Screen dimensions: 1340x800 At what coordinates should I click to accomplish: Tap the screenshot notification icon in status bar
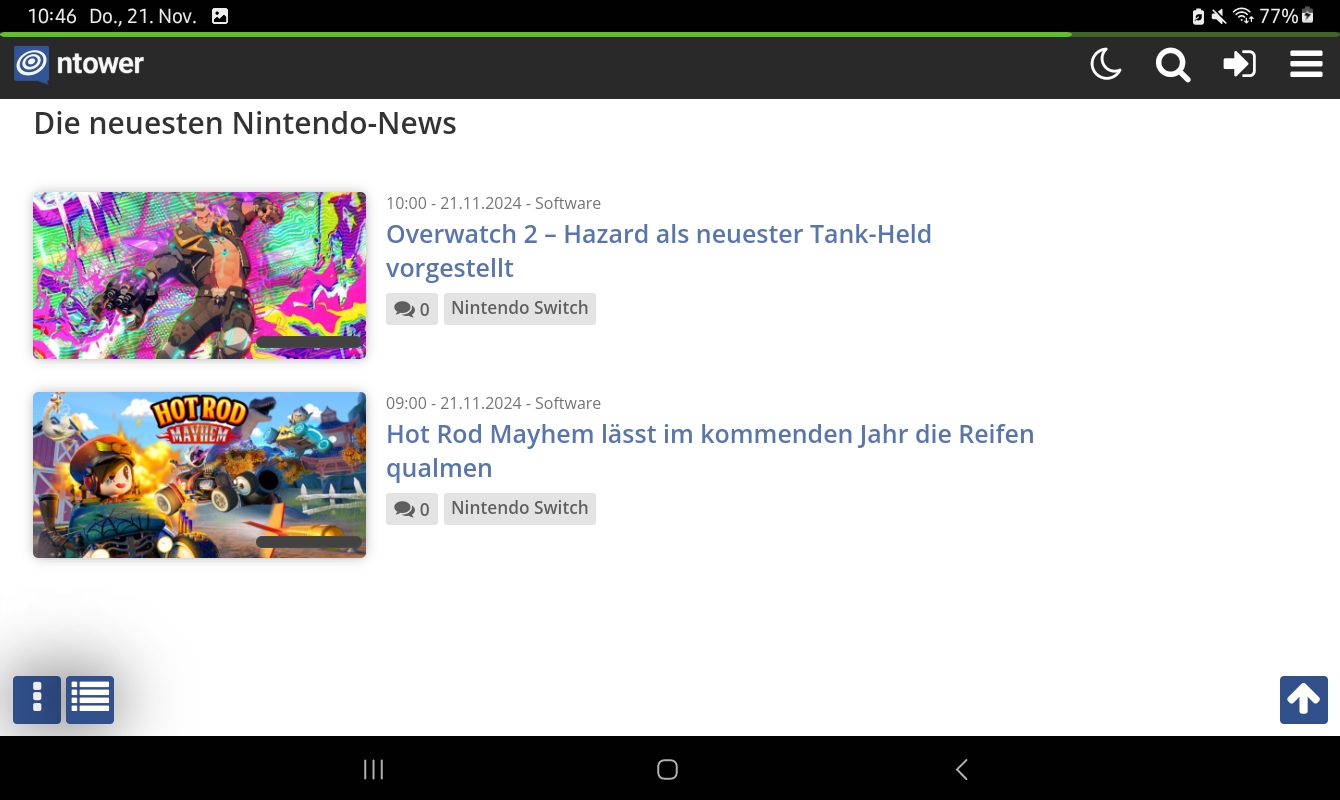click(x=220, y=16)
